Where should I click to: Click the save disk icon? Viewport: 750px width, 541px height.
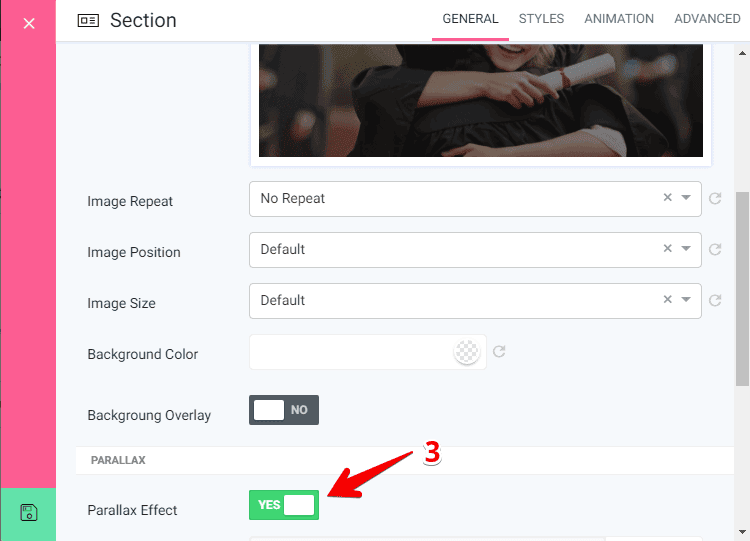pos(28,513)
